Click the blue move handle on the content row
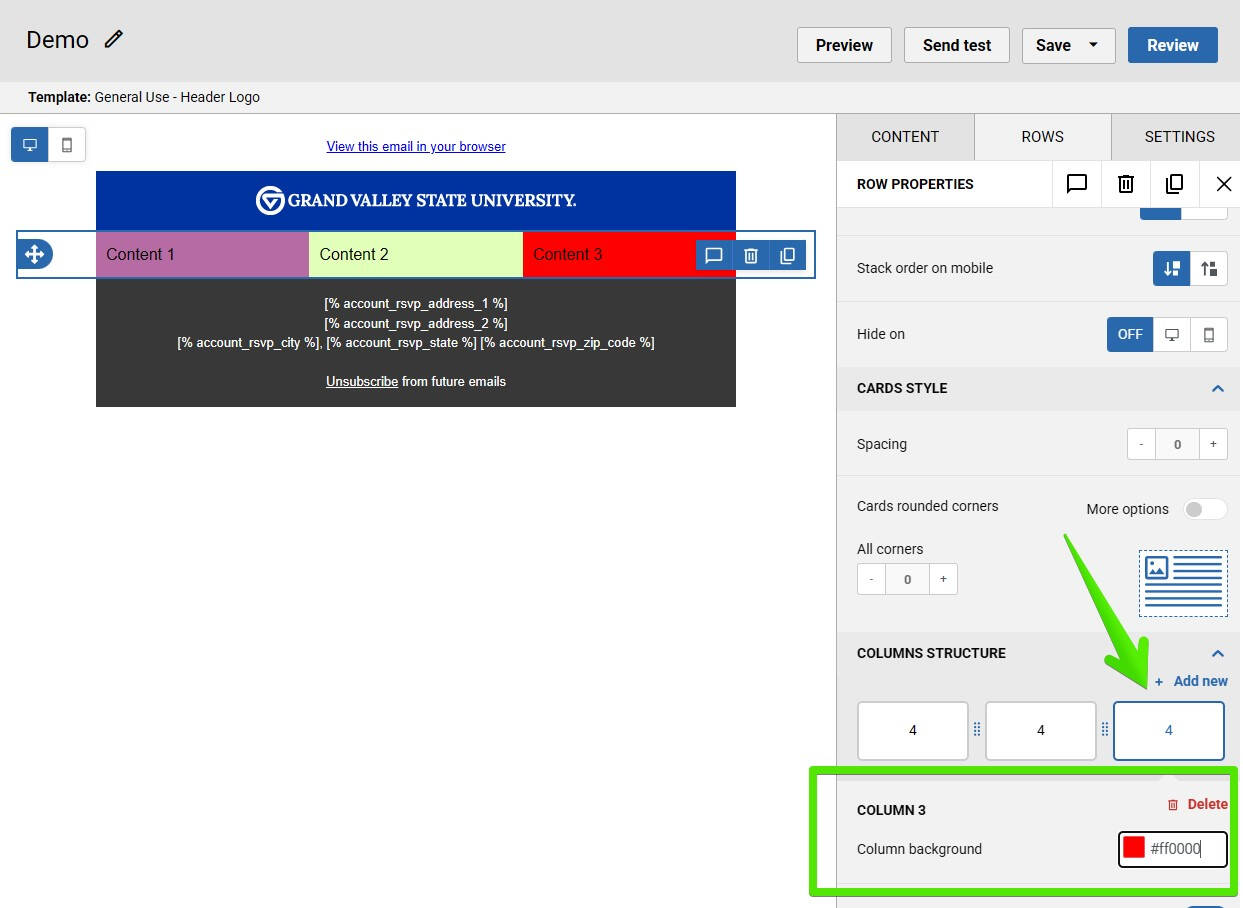 pyautogui.click(x=35, y=254)
